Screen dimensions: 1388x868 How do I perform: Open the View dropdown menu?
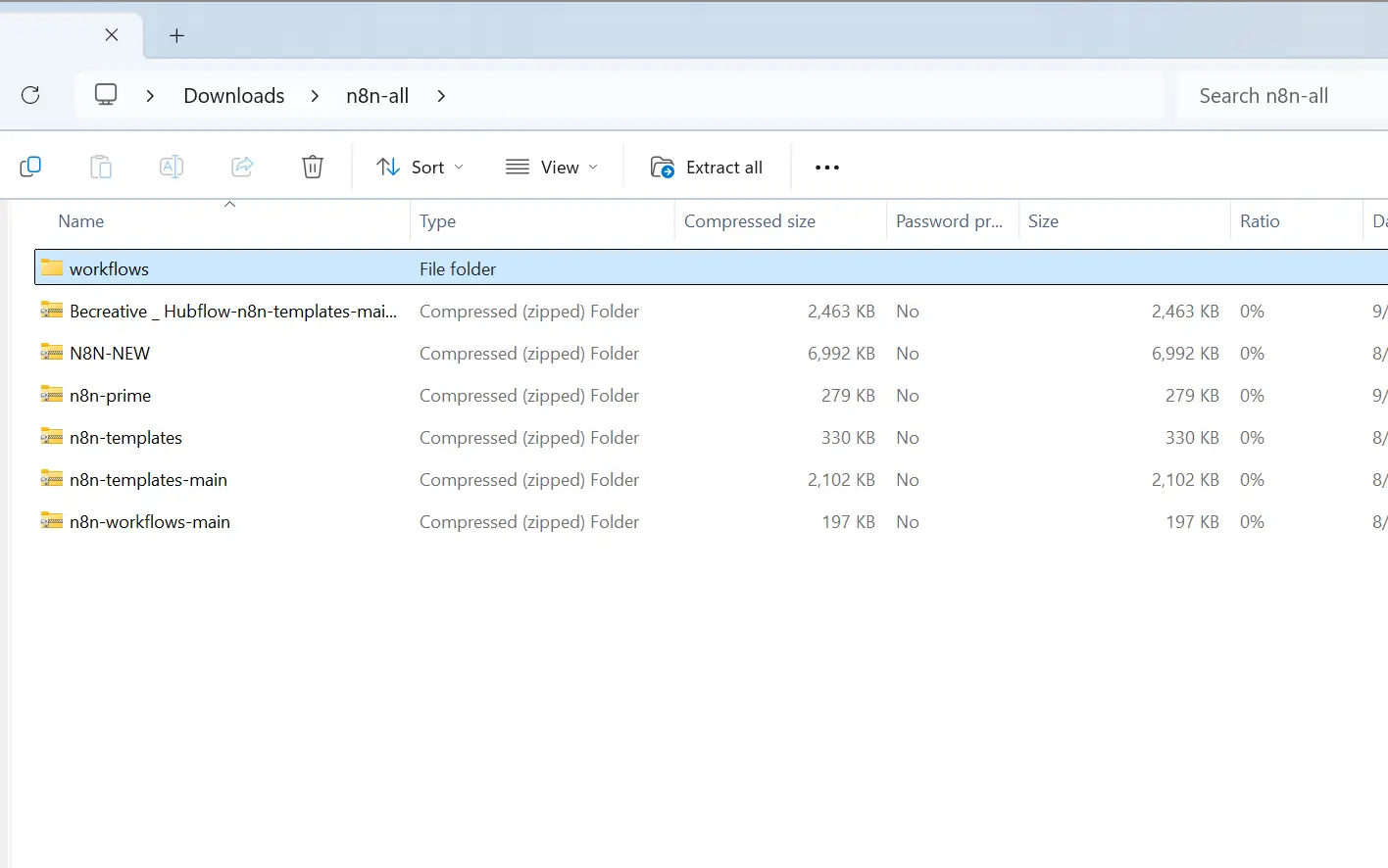pos(552,168)
